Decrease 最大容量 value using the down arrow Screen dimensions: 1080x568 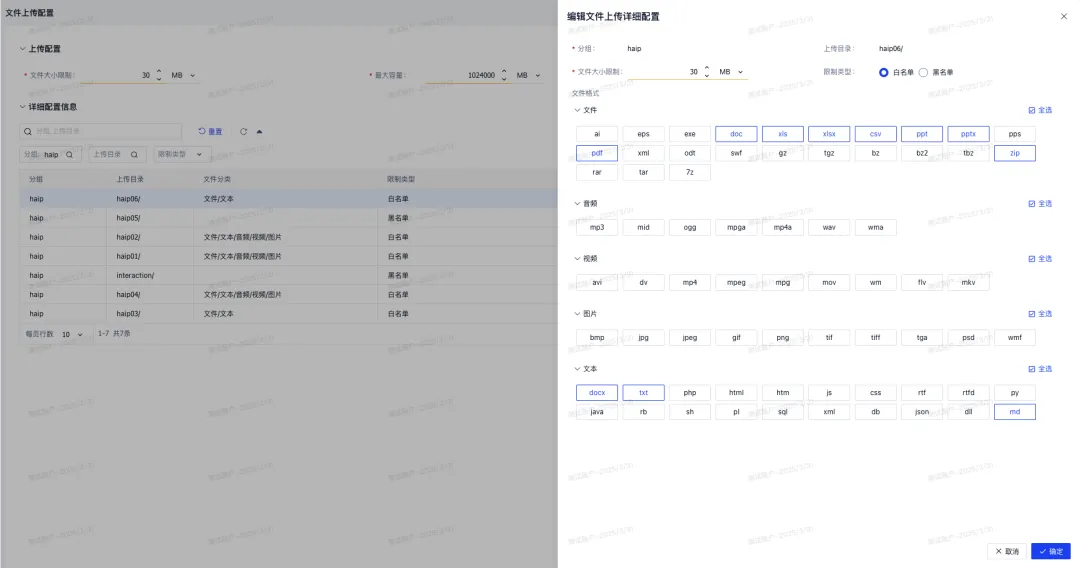504,78
